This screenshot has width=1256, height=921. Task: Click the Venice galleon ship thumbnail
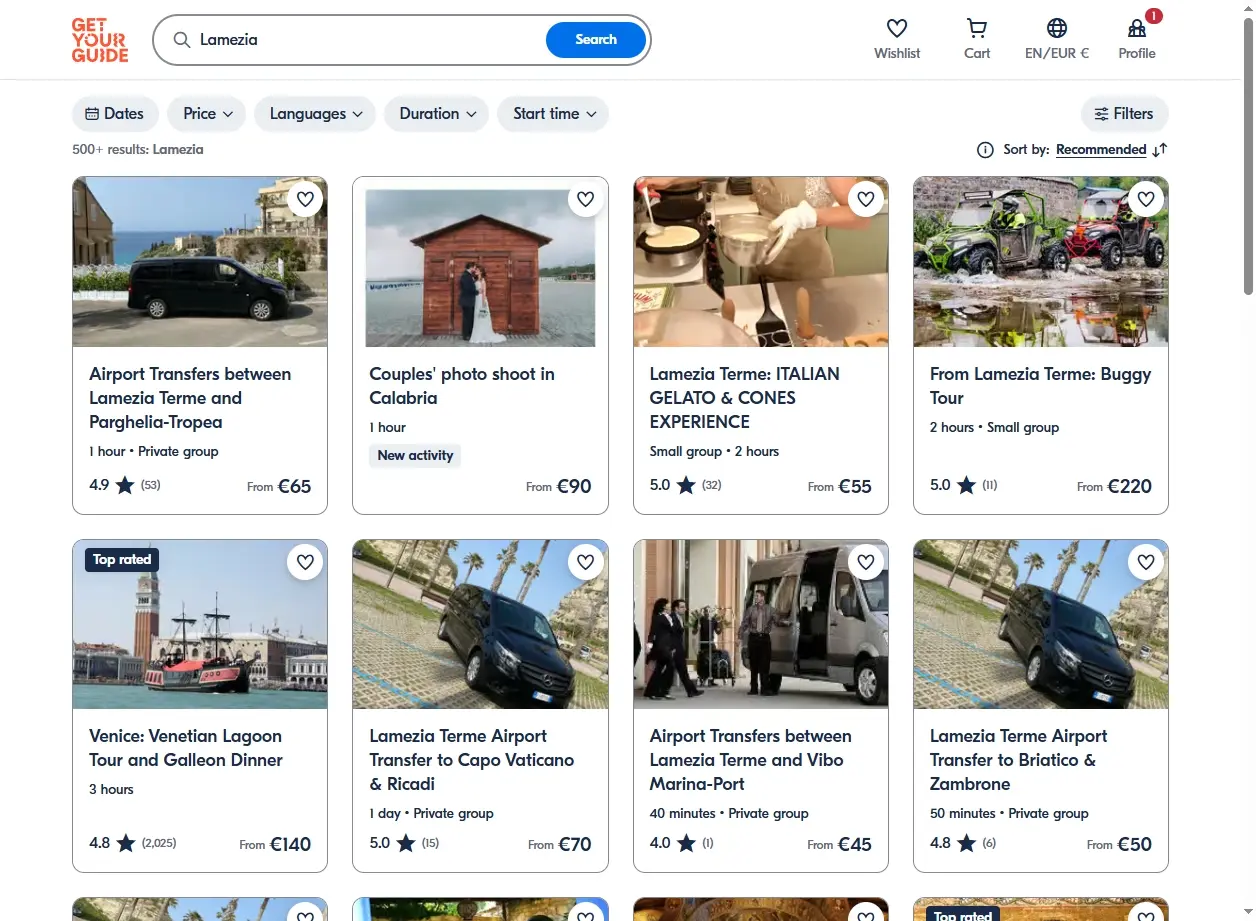click(200, 625)
